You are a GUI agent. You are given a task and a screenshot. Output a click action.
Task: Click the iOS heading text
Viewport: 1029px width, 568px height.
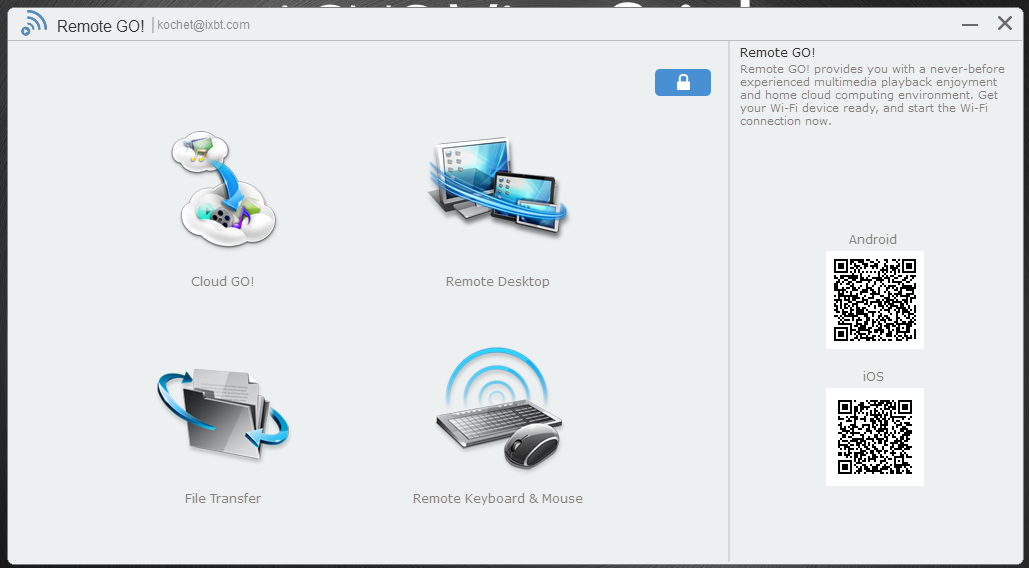point(873,376)
